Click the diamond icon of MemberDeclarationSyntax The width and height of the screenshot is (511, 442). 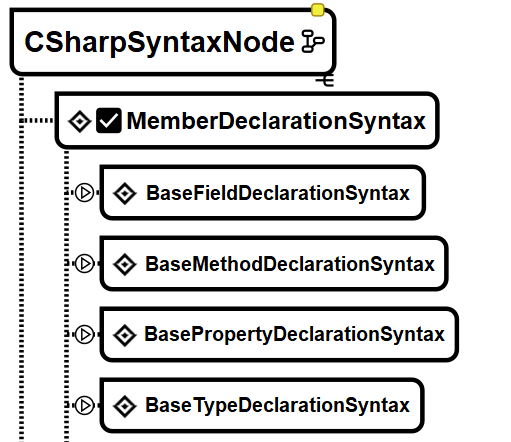click(x=80, y=121)
